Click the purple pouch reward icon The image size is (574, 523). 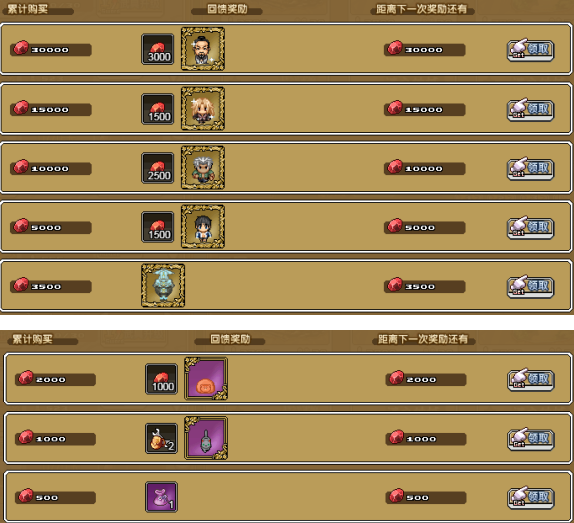[x=161, y=497]
